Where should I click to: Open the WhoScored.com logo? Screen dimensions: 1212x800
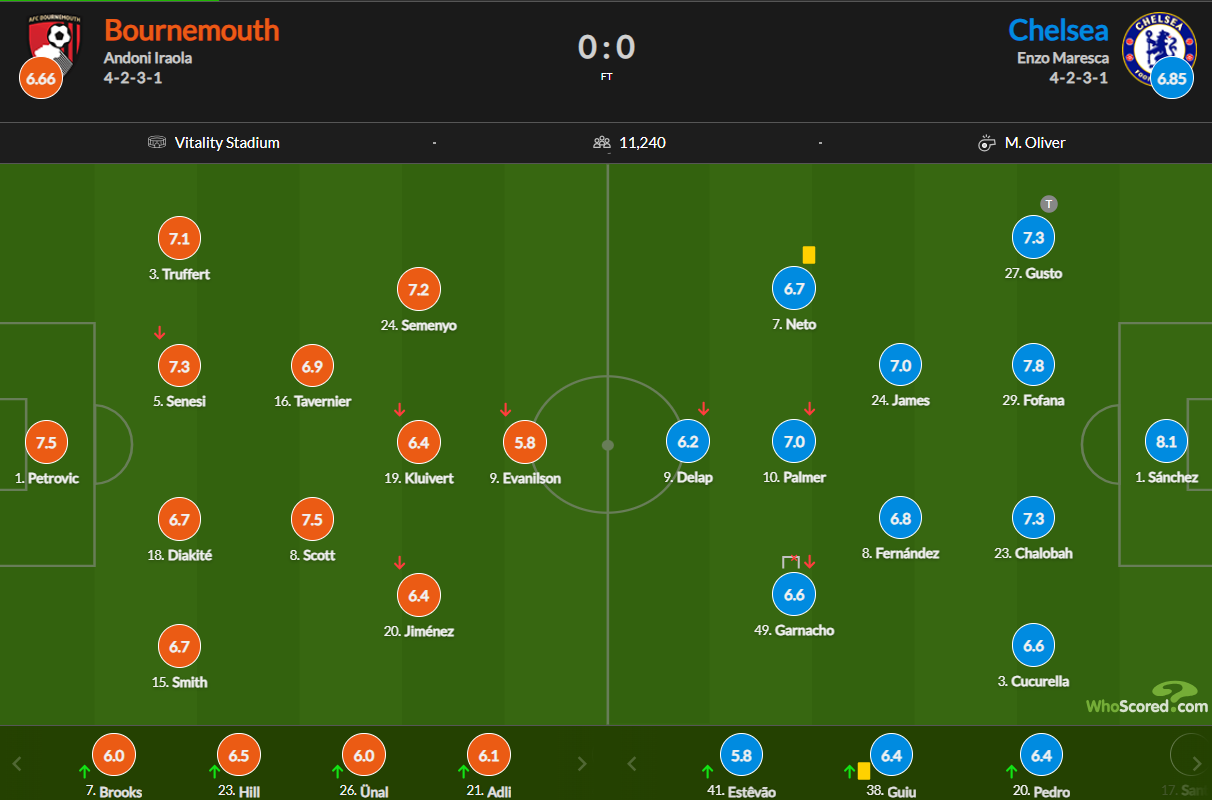pos(1146,699)
